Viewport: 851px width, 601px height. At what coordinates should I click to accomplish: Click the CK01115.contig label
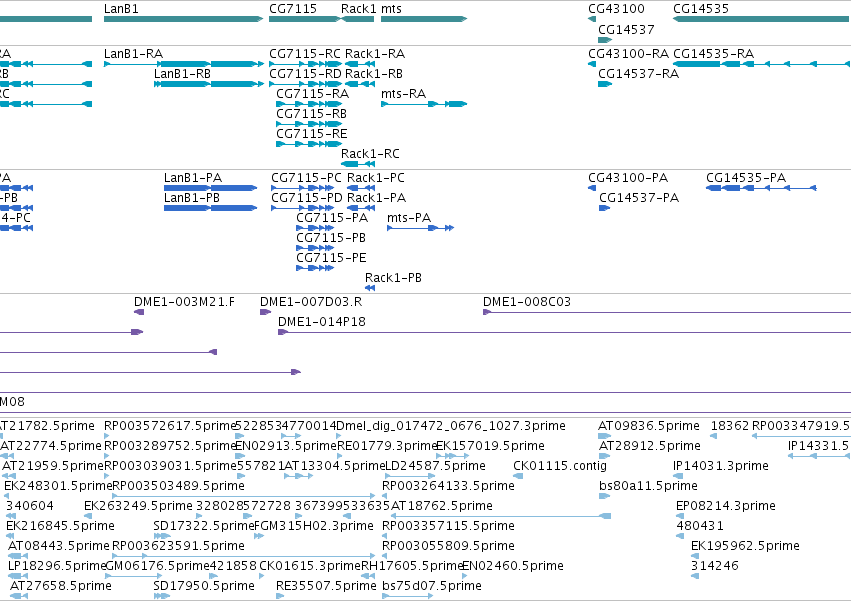point(560,466)
